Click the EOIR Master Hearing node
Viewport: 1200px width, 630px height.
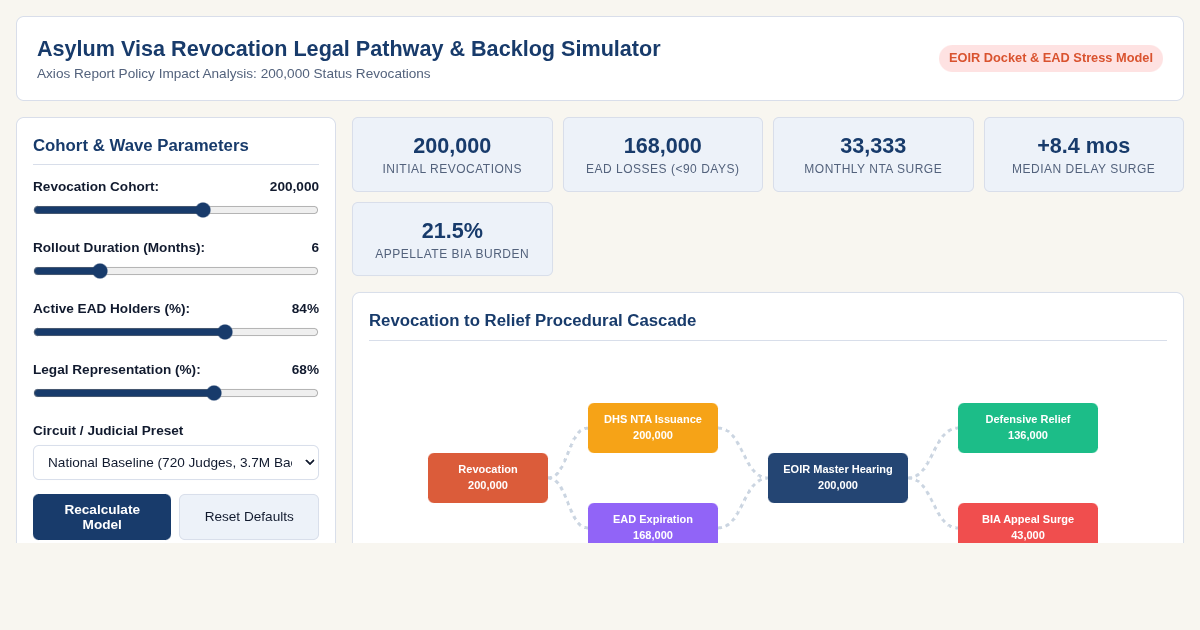[x=838, y=478]
